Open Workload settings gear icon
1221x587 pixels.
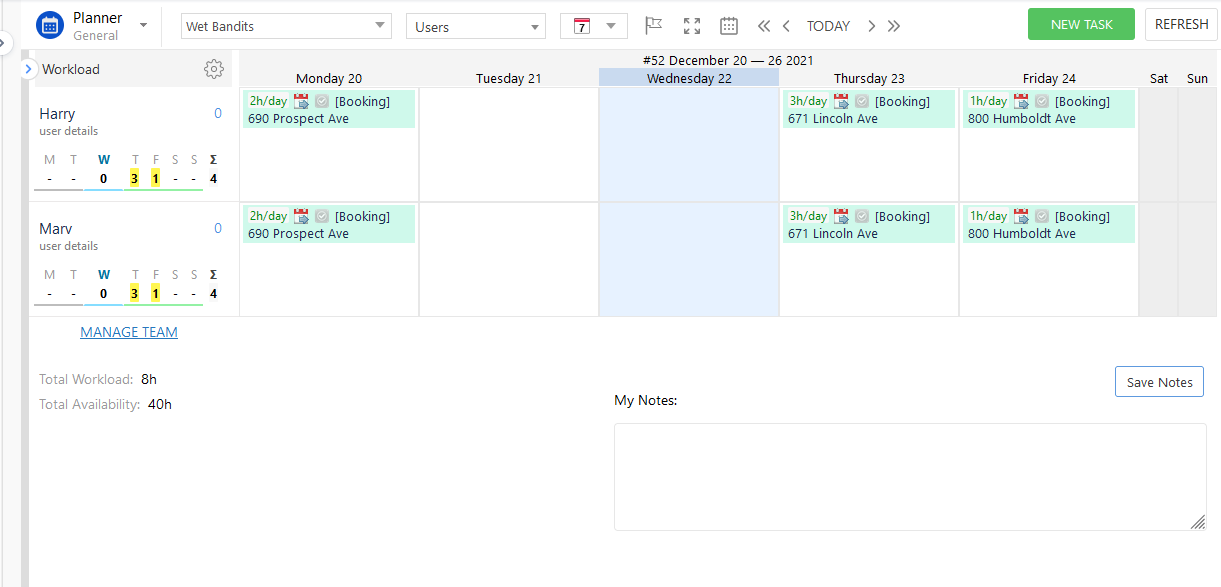(214, 69)
